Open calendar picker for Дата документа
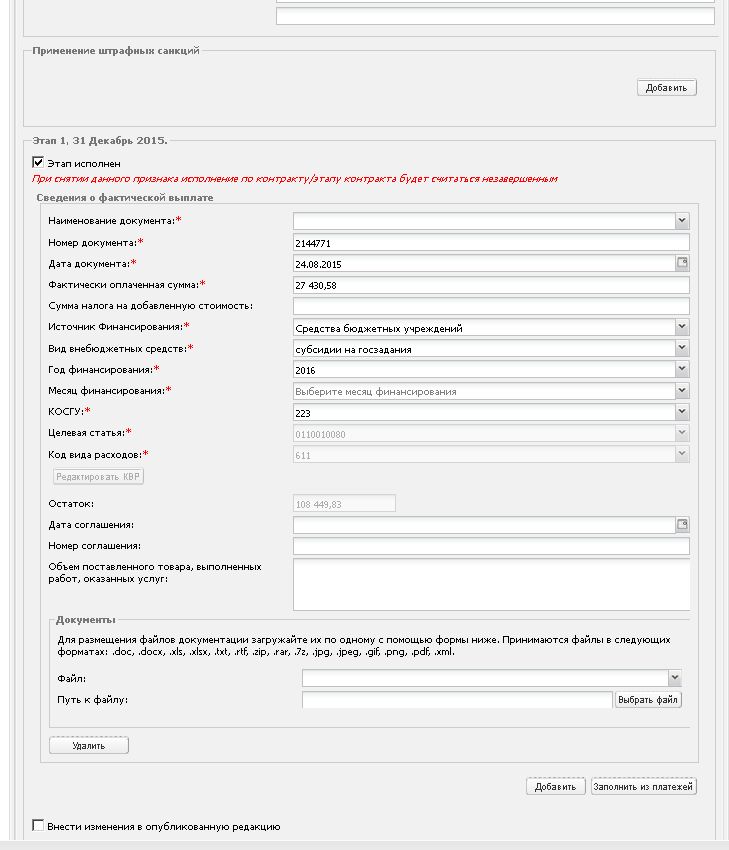 point(682,263)
